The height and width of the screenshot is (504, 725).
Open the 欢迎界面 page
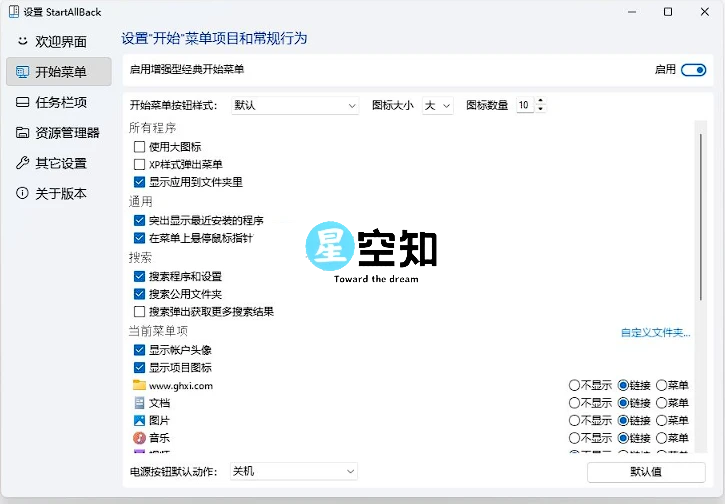(x=59, y=41)
